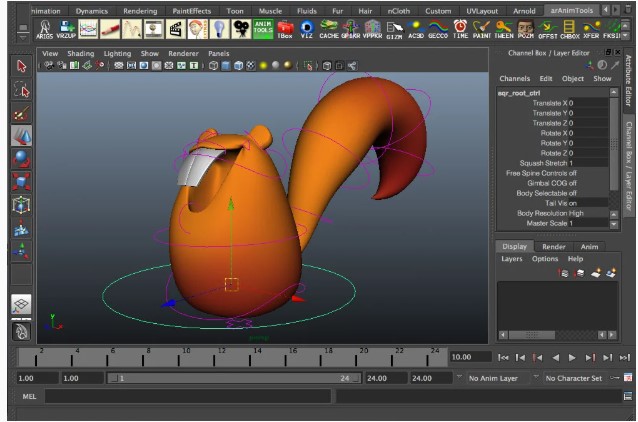Viewport: 638px width, 422px height.
Task: Click the TIME alarm clock shelf icon
Action: (x=460, y=29)
